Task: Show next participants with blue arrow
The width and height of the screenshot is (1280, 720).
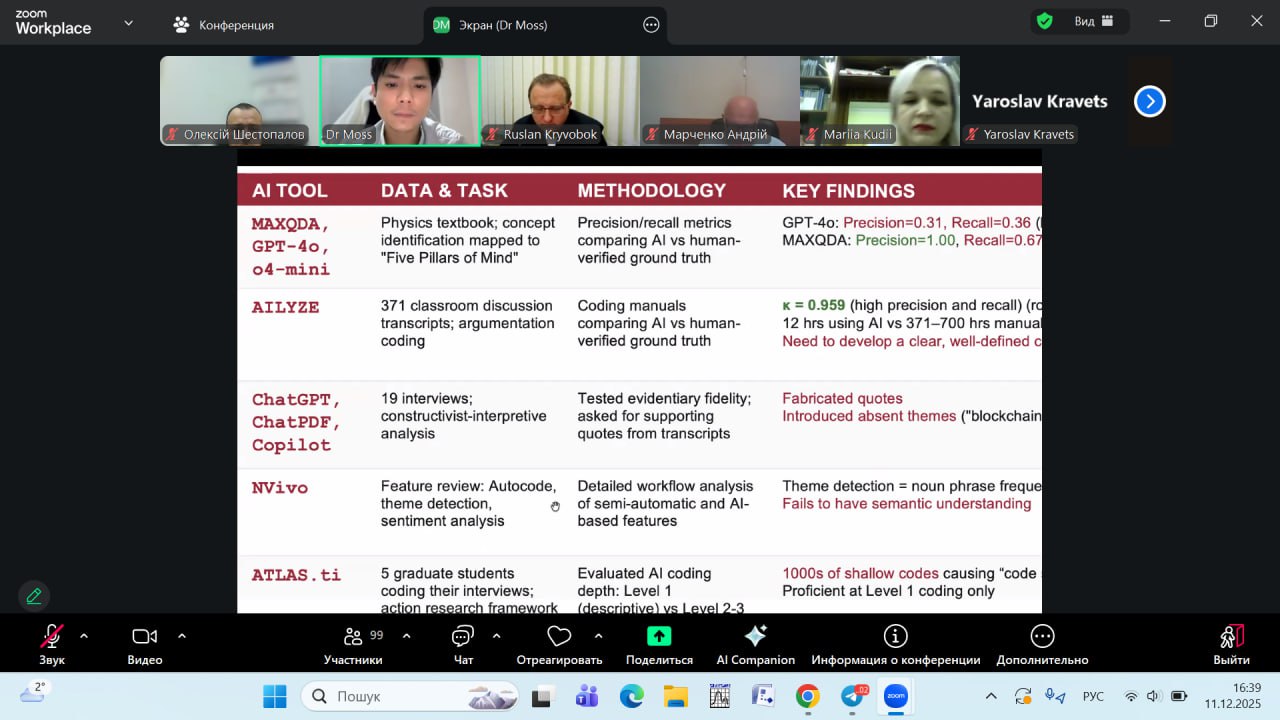Action: (1149, 101)
